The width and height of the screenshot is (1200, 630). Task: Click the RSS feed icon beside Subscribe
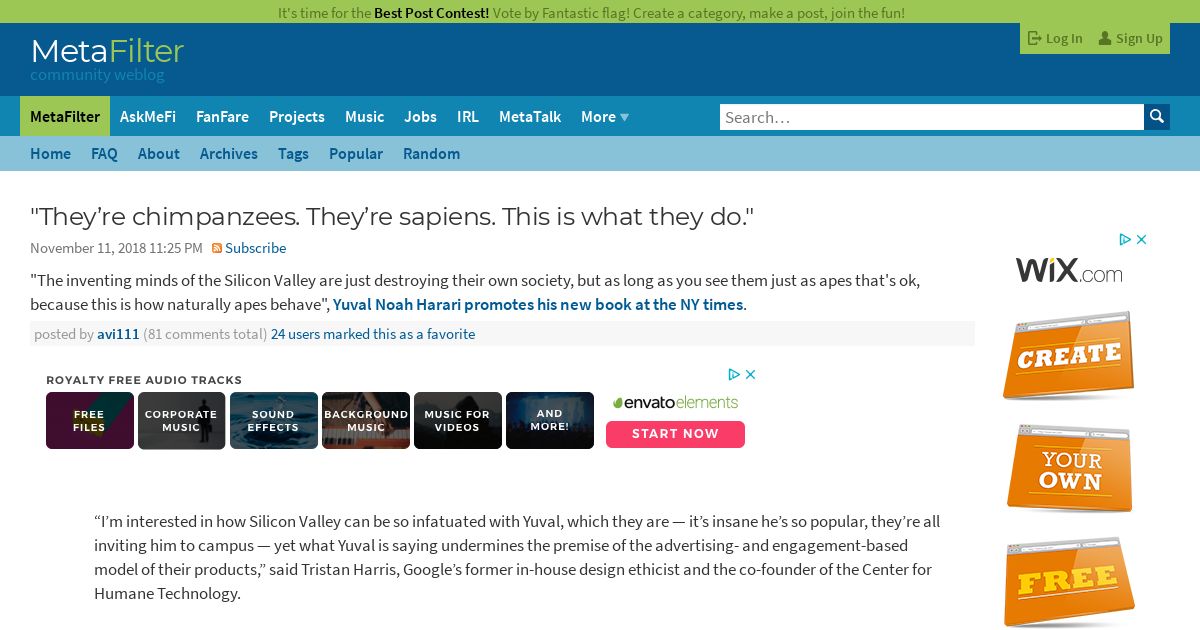click(x=217, y=248)
